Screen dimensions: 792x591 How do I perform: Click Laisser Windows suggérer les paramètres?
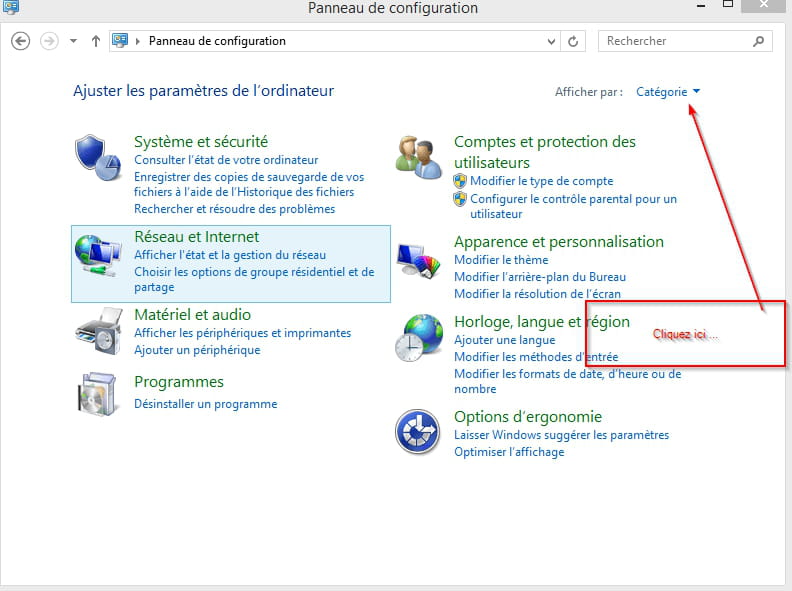[x=561, y=435]
